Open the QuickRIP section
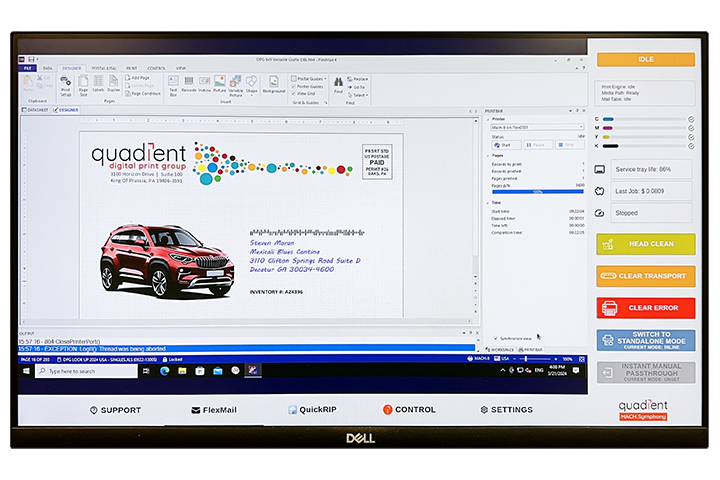This screenshot has height=480, width=720. (313, 410)
